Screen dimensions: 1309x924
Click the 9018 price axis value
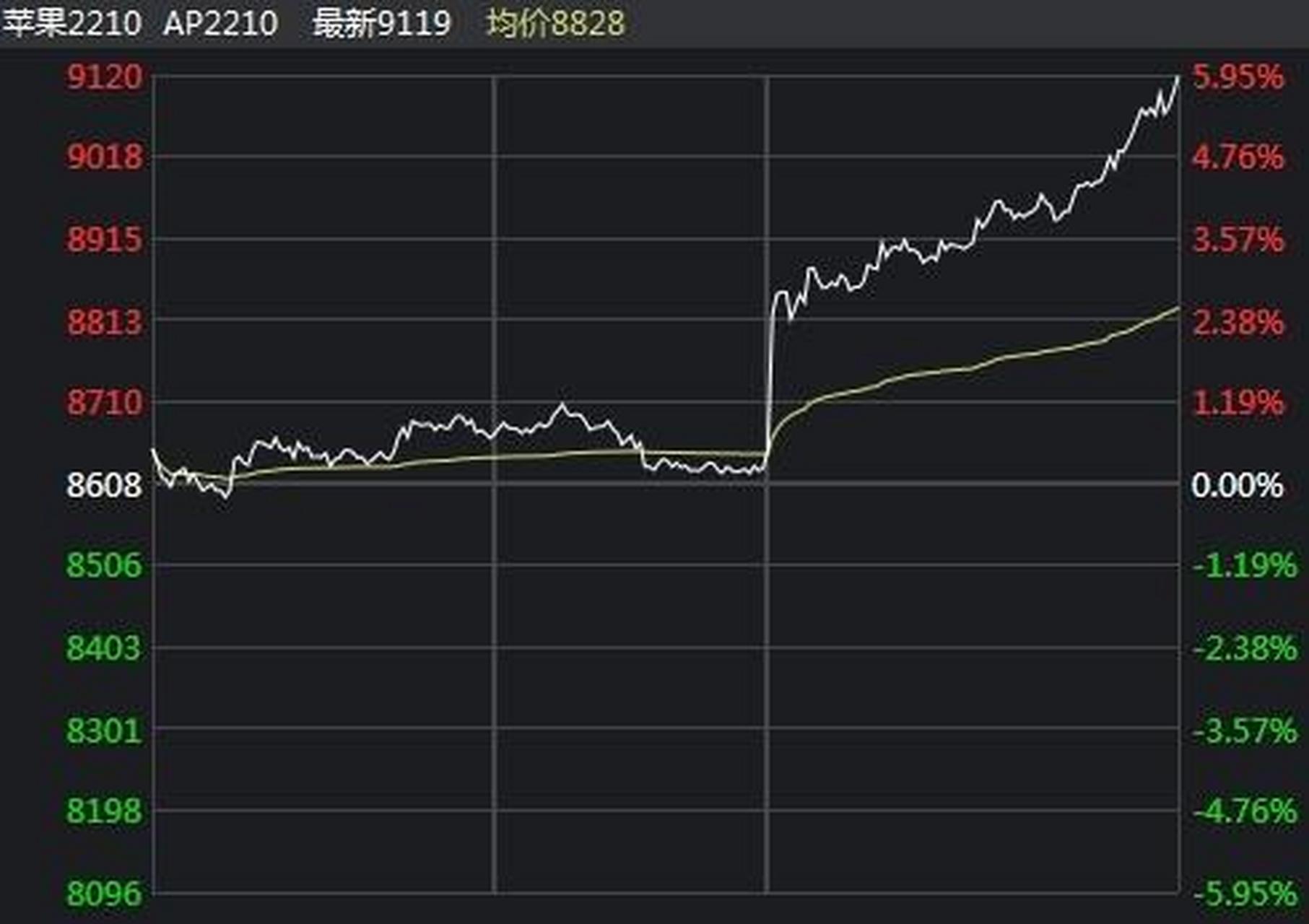(103, 157)
